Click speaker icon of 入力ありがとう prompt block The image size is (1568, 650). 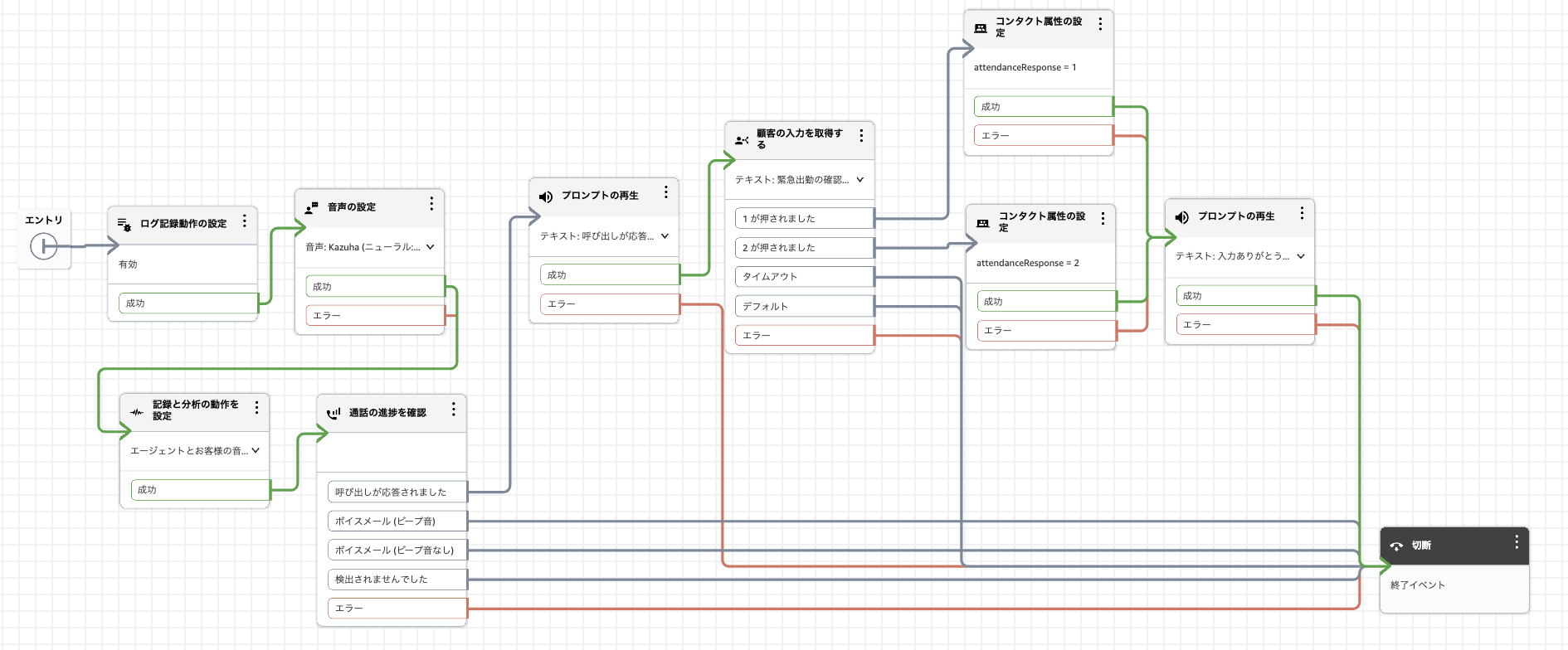[1182, 217]
